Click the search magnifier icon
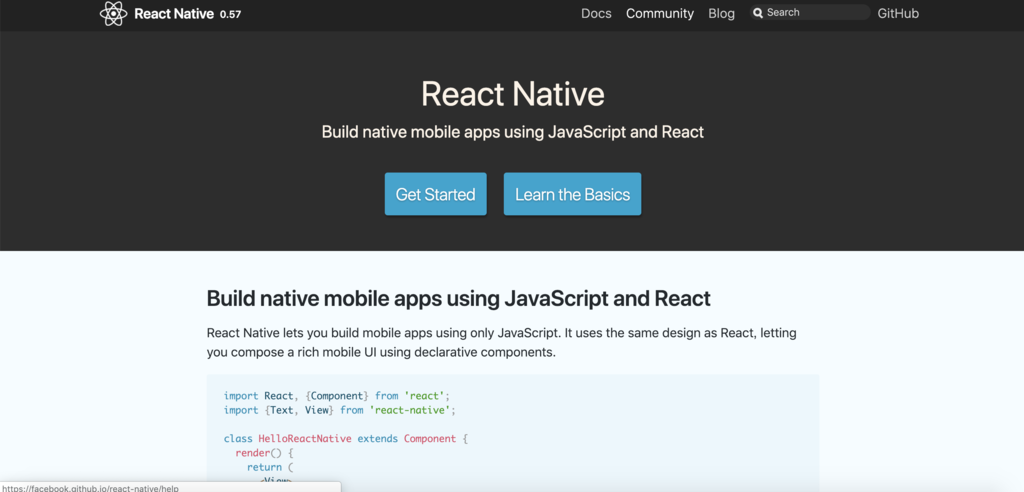 point(758,12)
